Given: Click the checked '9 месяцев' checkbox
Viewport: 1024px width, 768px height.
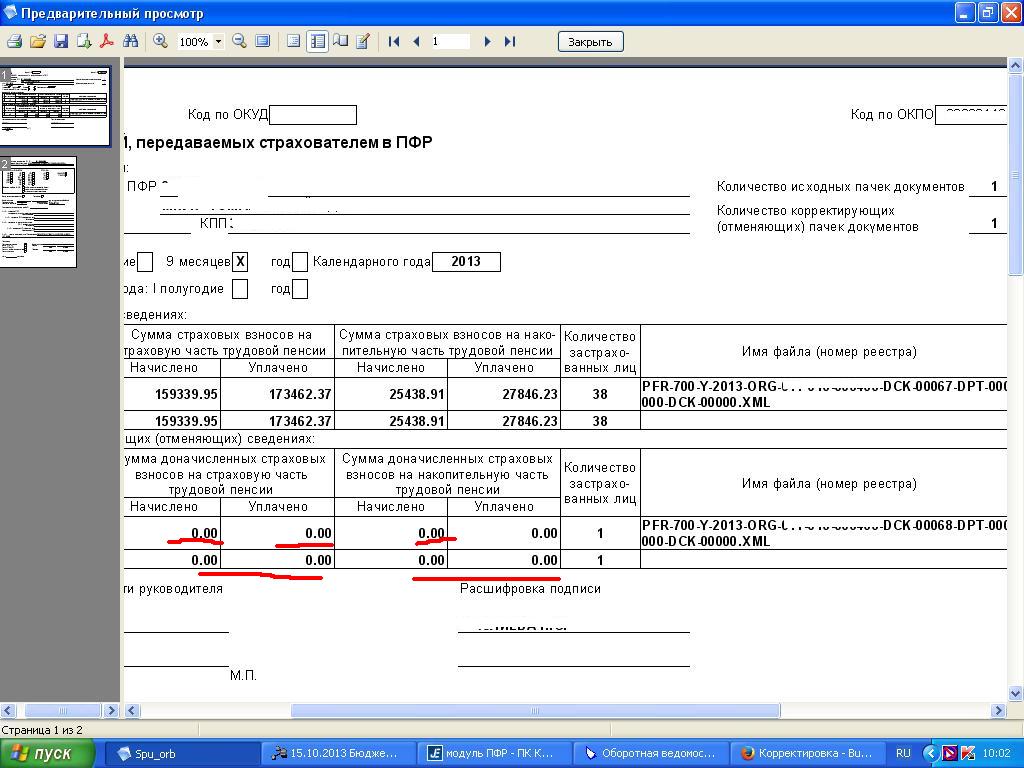Looking at the screenshot, I should 240,262.
